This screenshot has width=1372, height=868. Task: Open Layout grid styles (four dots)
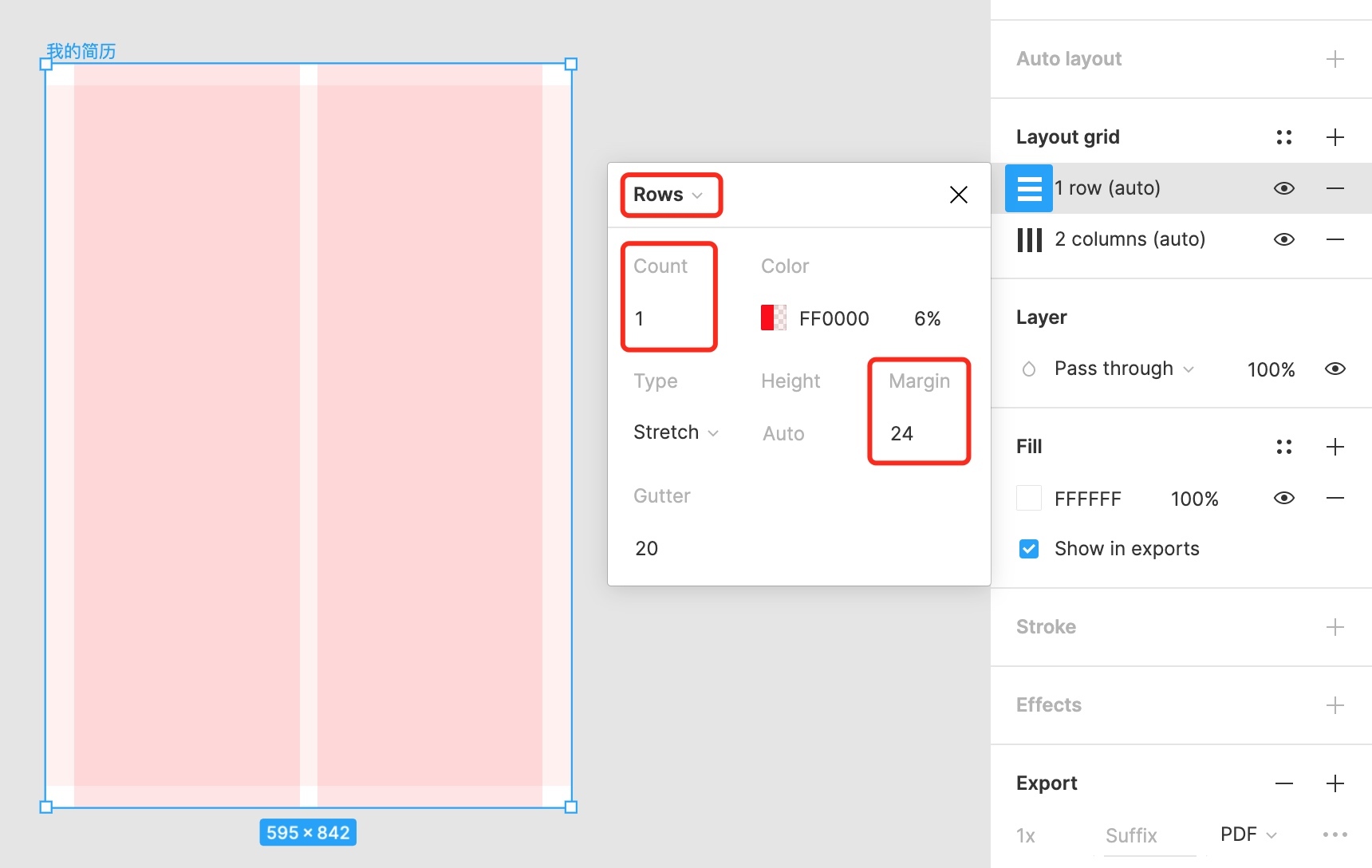click(1283, 137)
